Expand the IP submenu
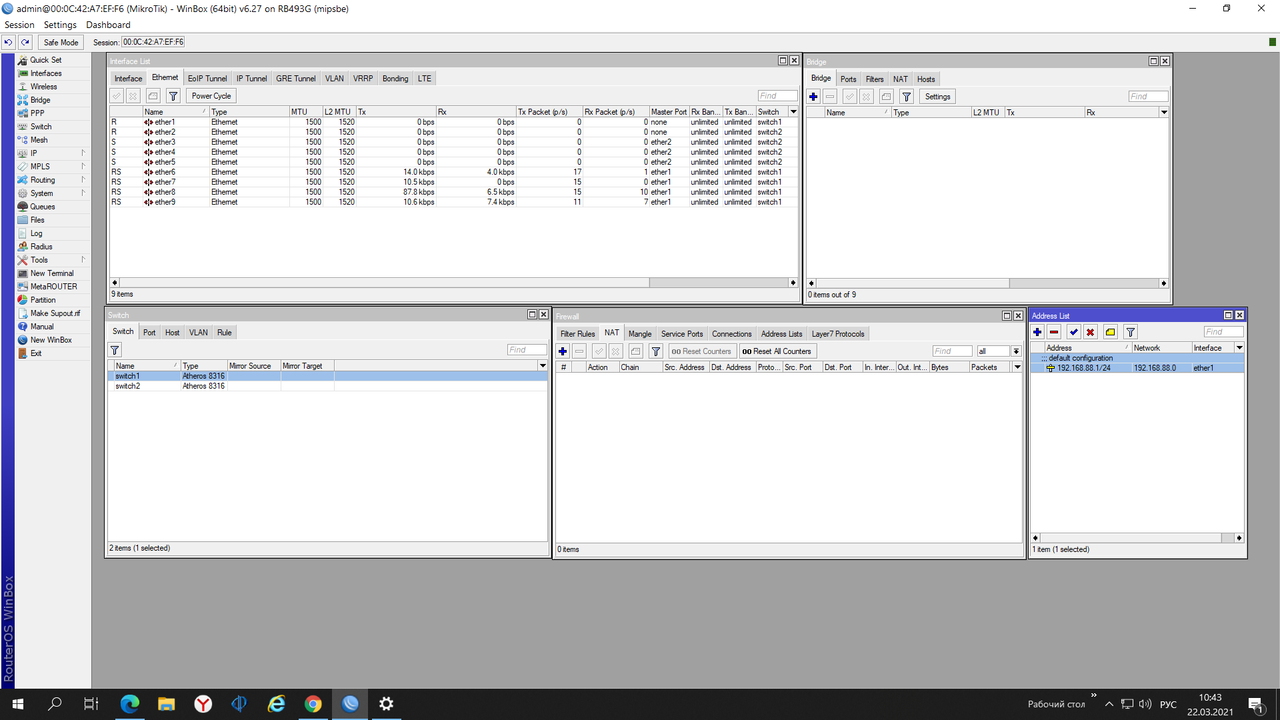 pos(53,153)
